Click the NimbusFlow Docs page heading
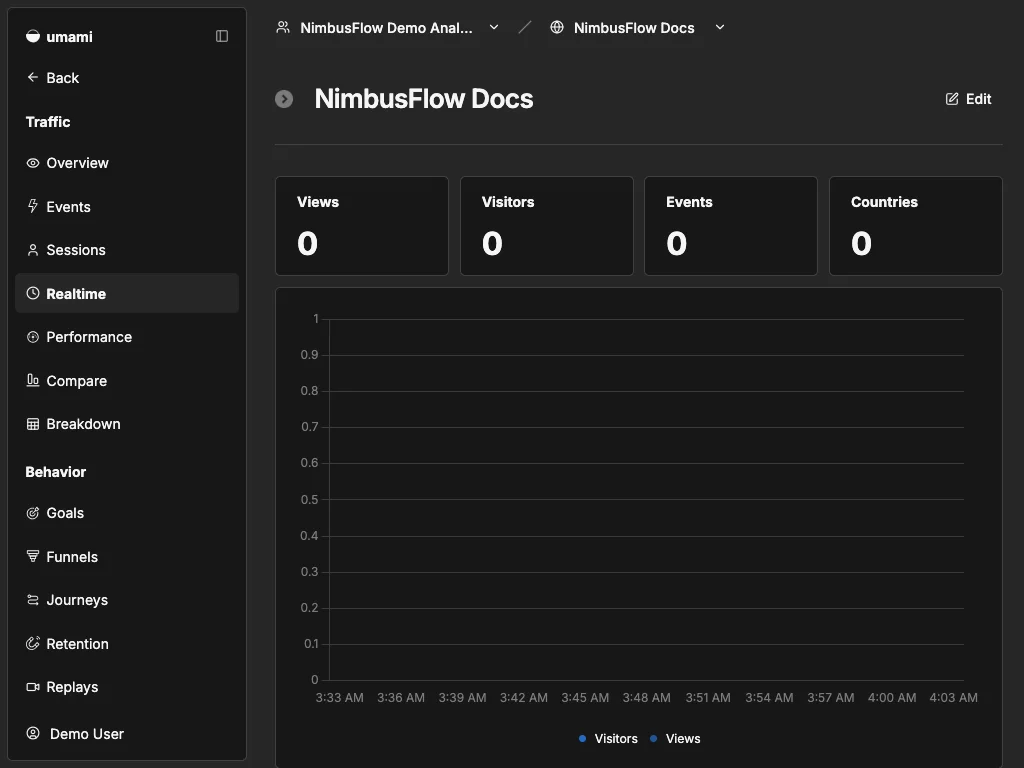Screen dimensions: 1024x768 pyautogui.click(x=424, y=99)
